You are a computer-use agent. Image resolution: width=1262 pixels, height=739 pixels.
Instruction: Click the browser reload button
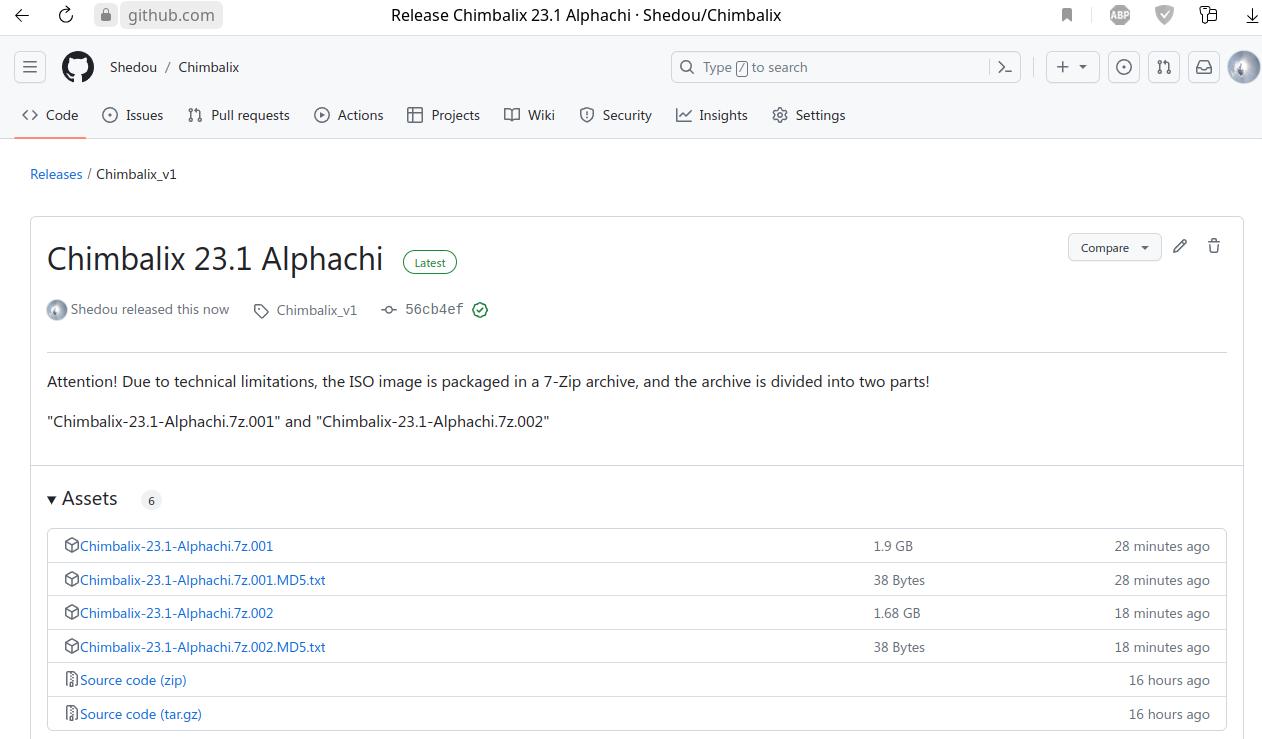(66, 15)
